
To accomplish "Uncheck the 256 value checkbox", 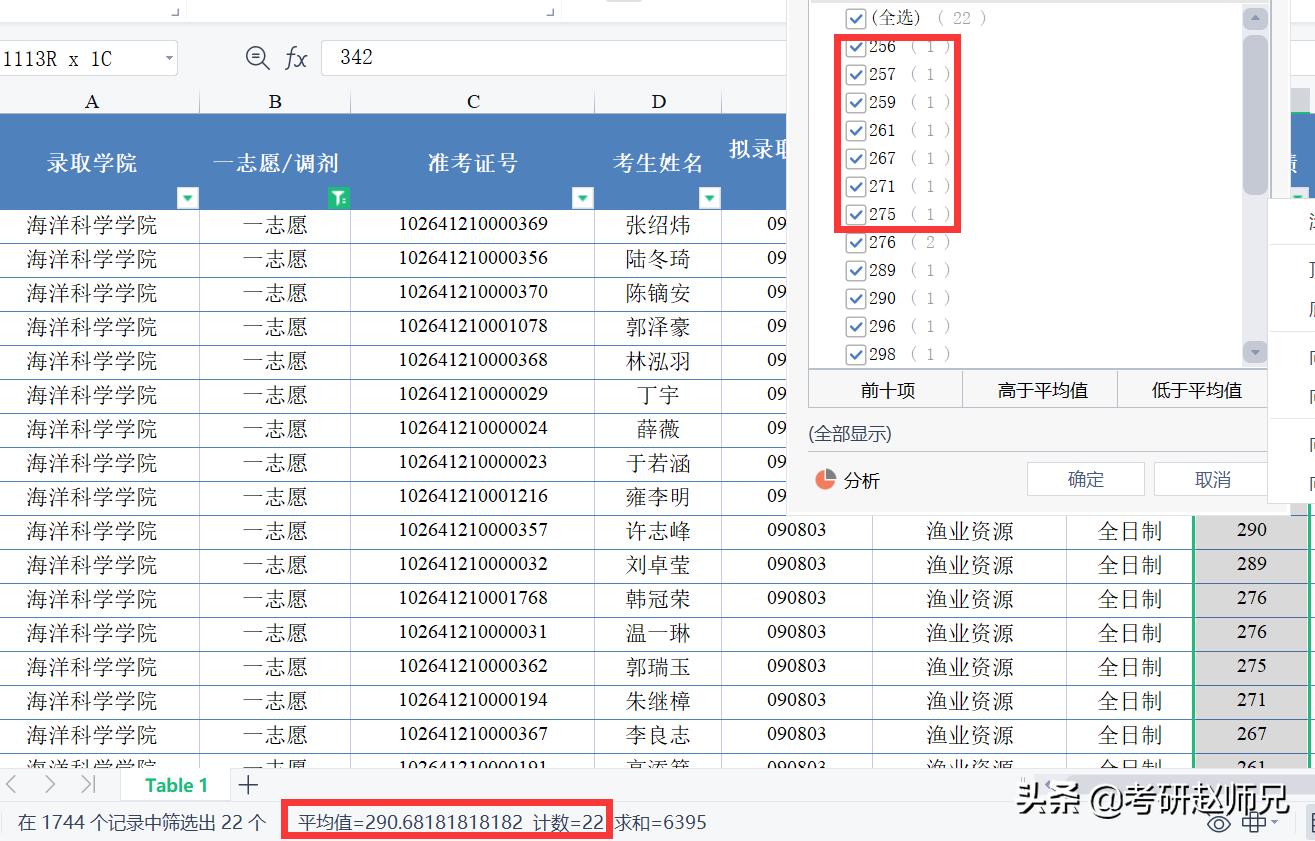I will [x=856, y=46].
